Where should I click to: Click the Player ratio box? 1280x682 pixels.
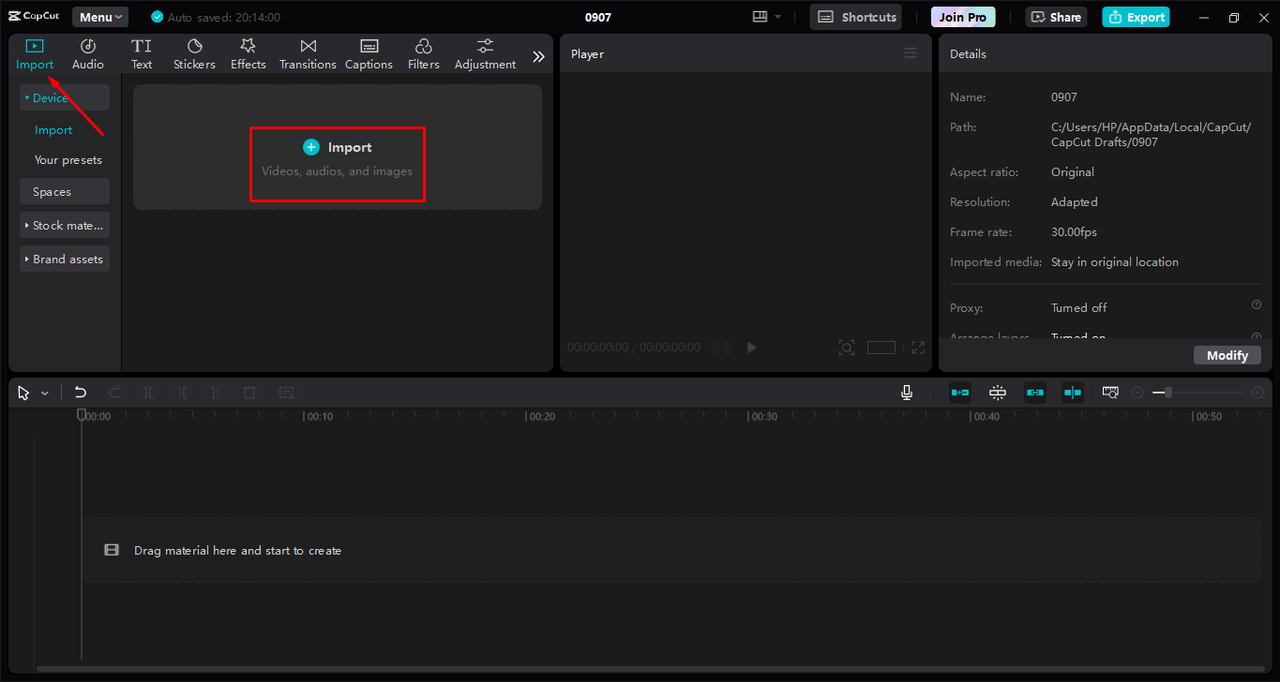(x=881, y=348)
